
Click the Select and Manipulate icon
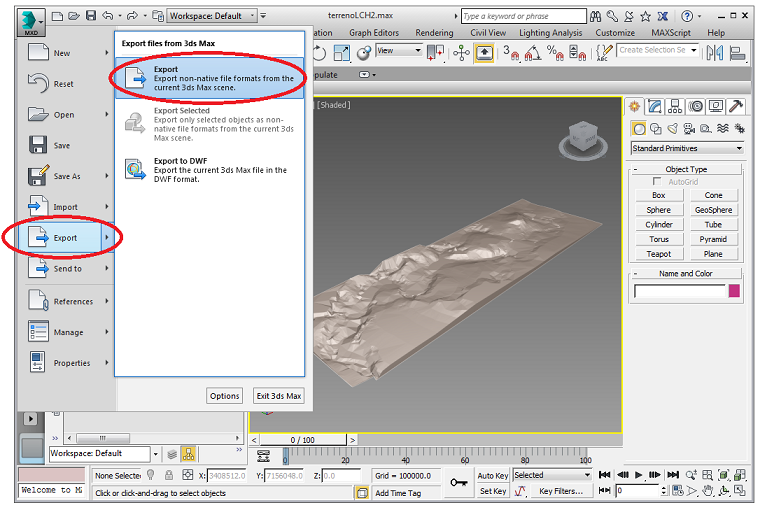pyautogui.click(x=461, y=53)
